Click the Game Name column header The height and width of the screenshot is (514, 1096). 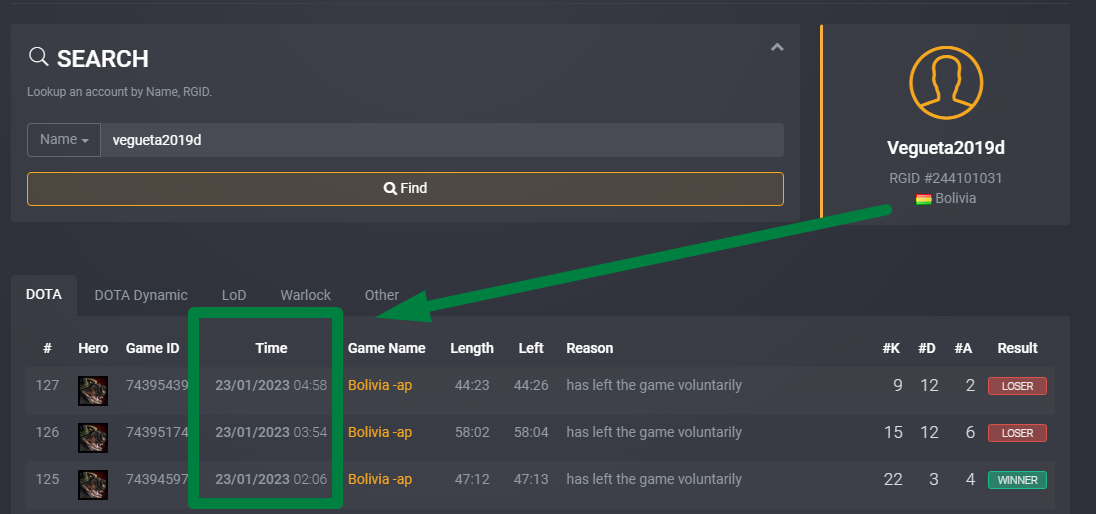[387, 348]
